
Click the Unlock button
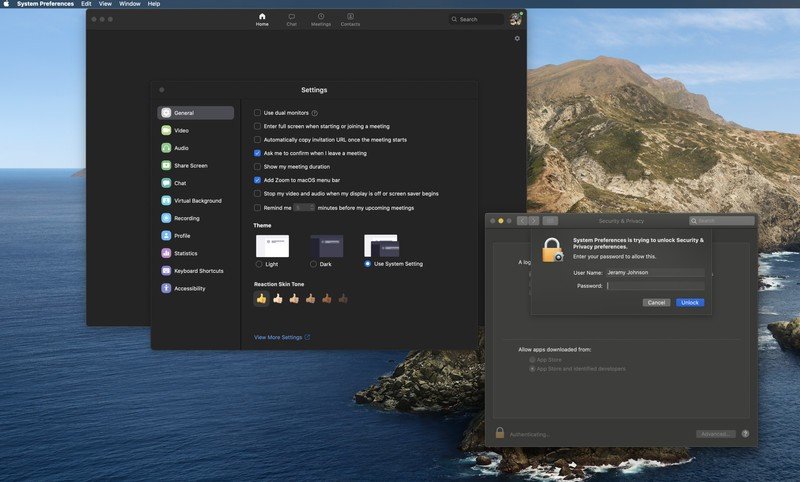tap(690, 302)
